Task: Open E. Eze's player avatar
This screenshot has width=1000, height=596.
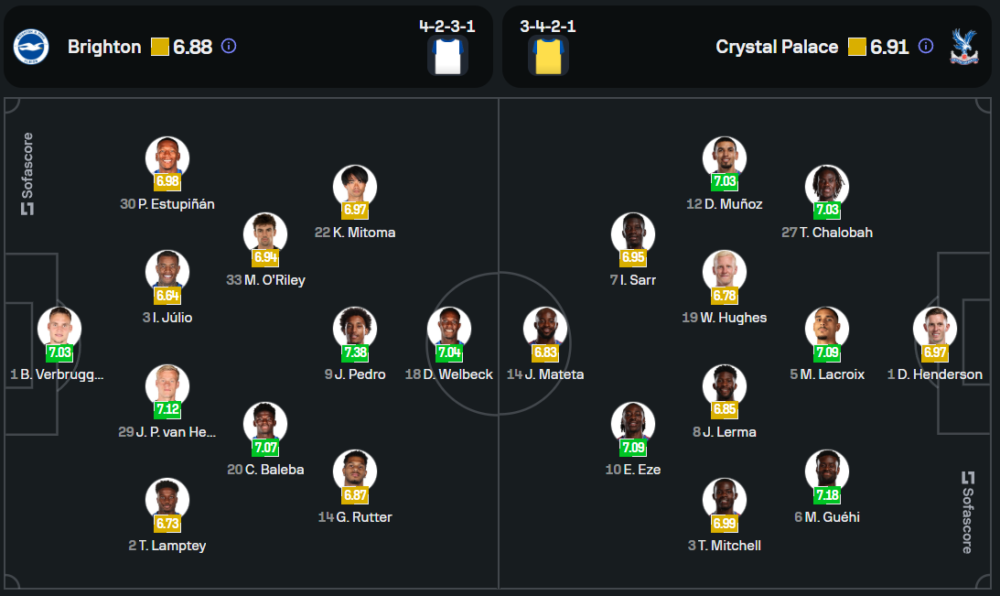Action: tap(633, 423)
